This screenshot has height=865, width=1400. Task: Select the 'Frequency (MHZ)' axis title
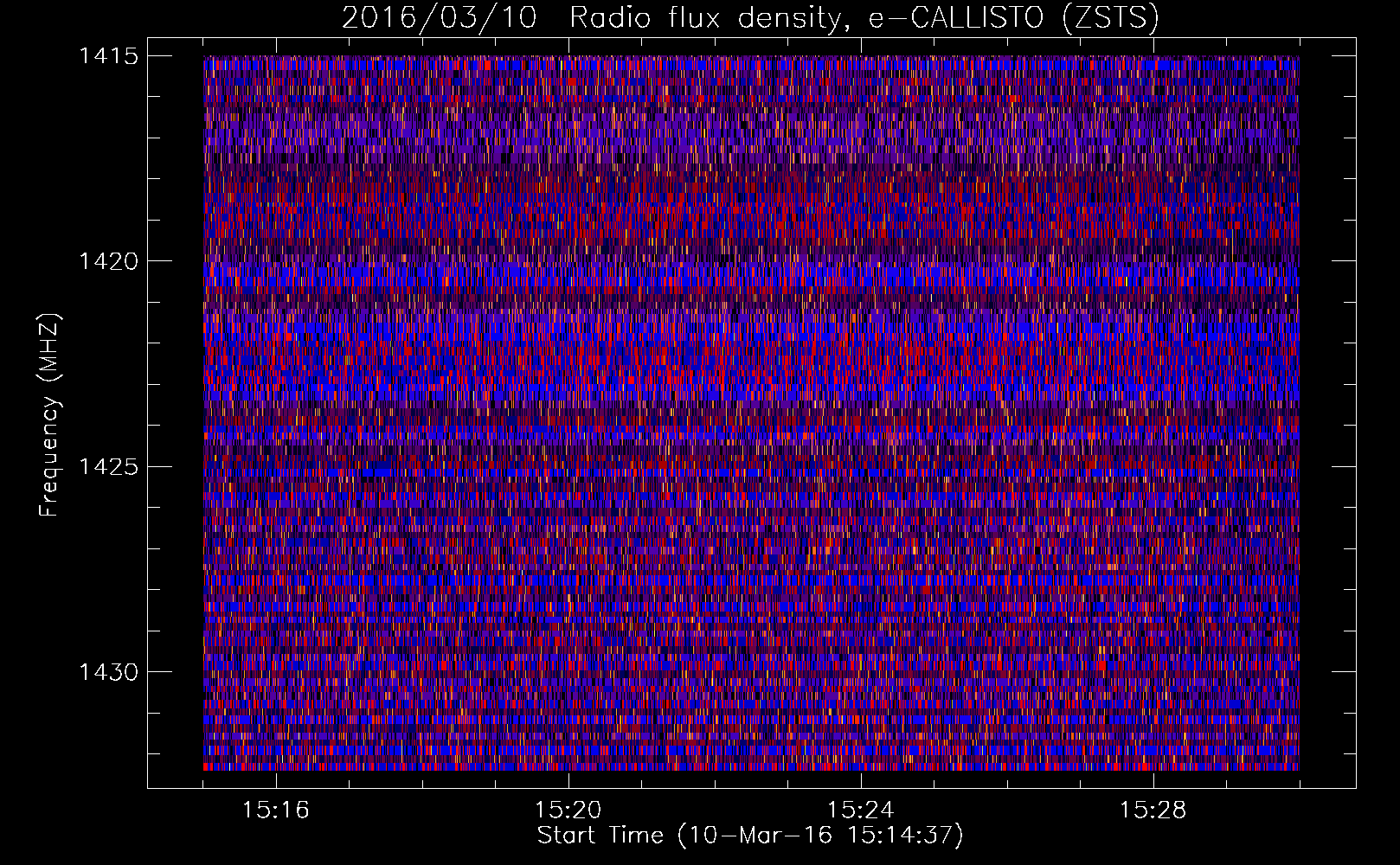pyautogui.click(x=50, y=414)
